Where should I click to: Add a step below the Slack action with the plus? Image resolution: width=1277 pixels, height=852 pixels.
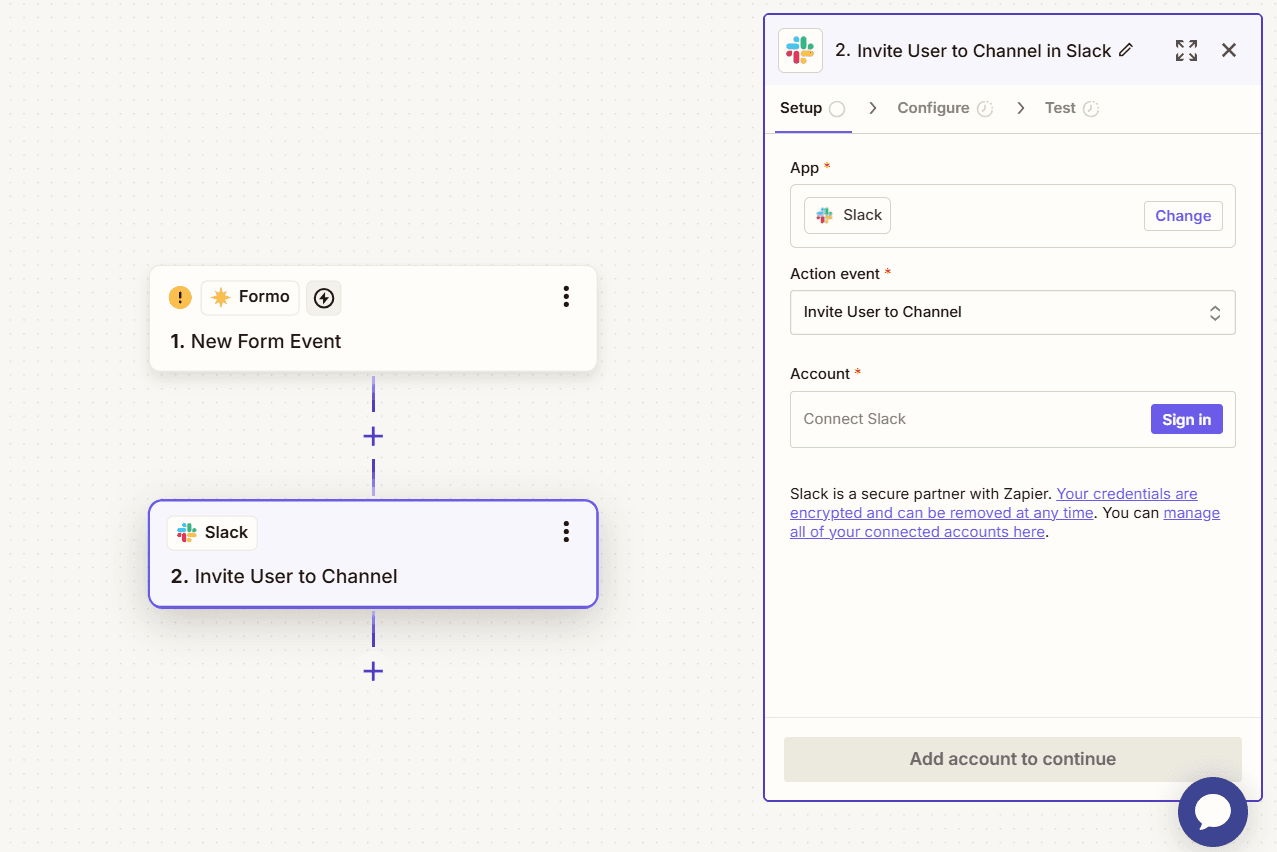pos(373,671)
